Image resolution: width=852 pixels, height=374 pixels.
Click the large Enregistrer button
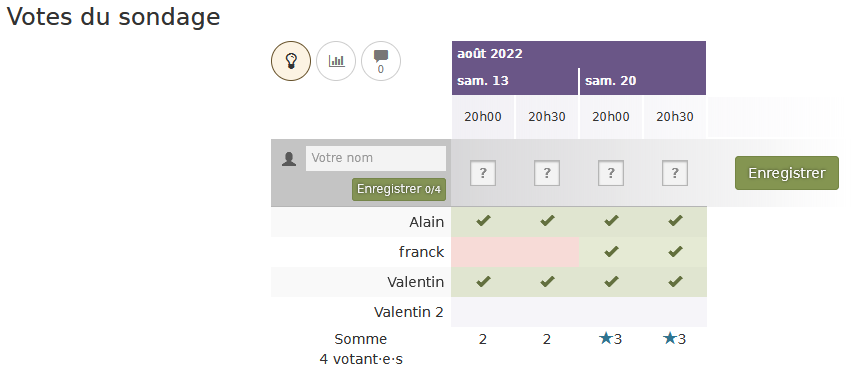coord(787,173)
